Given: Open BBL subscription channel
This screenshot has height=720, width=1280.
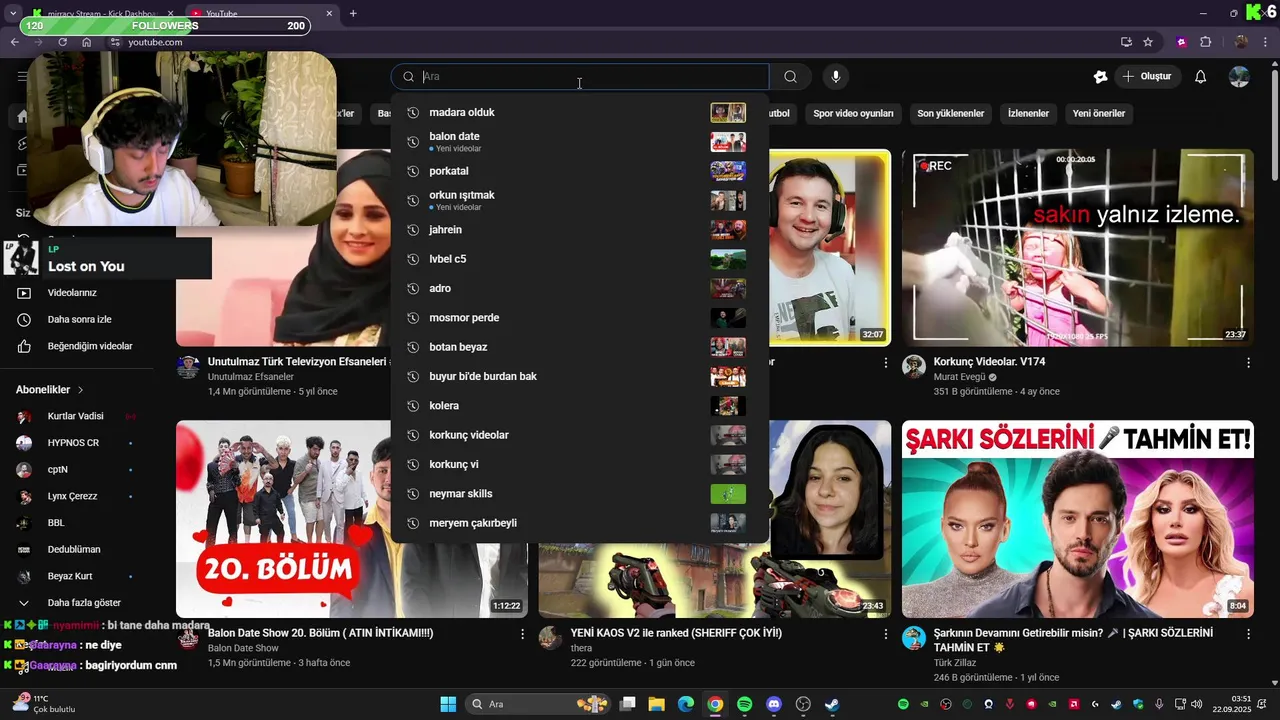Looking at the screenshot, I should pyautogui.click(x=56, y=523).
